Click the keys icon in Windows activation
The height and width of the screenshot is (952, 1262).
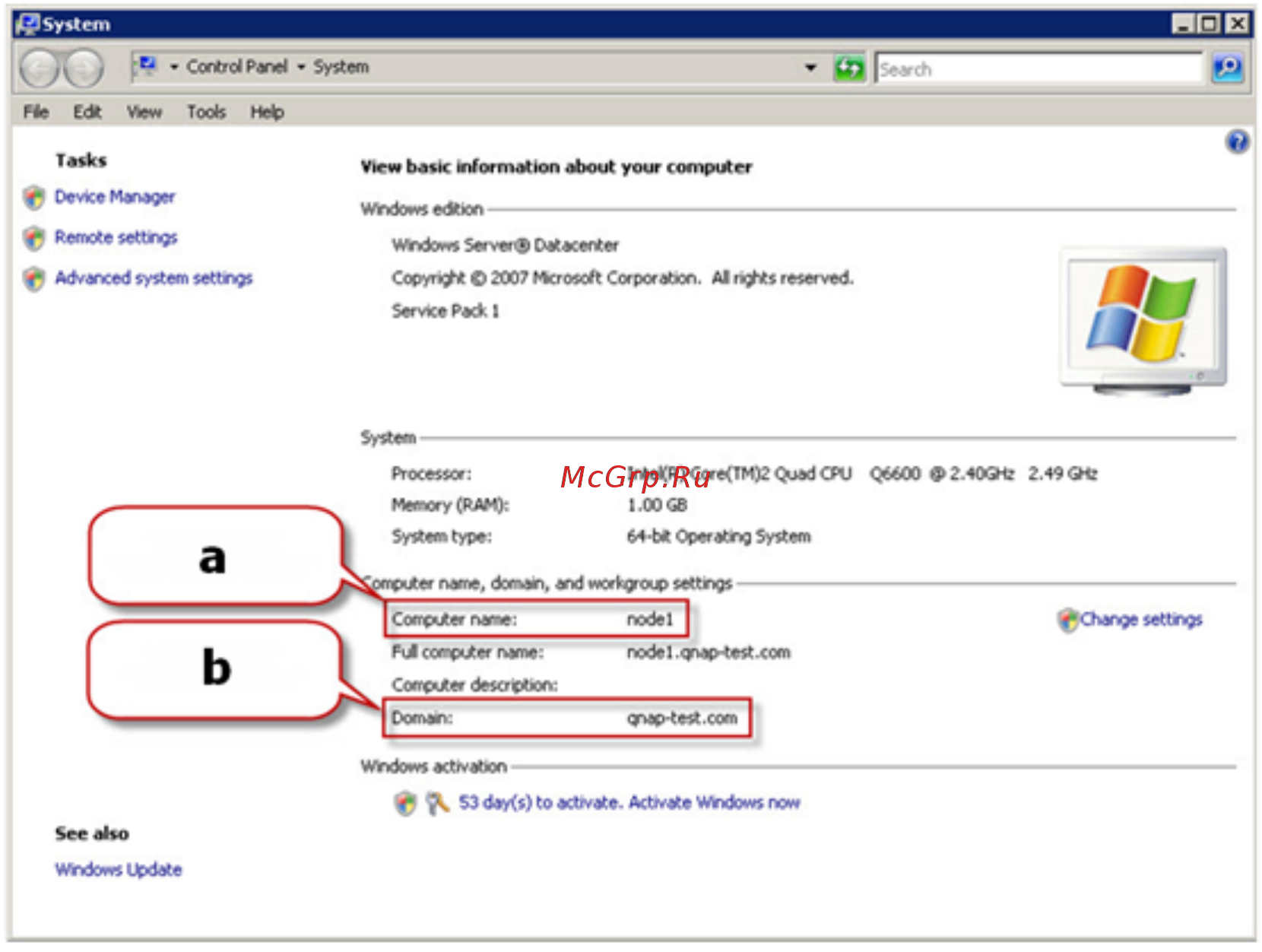click(437, 803)
